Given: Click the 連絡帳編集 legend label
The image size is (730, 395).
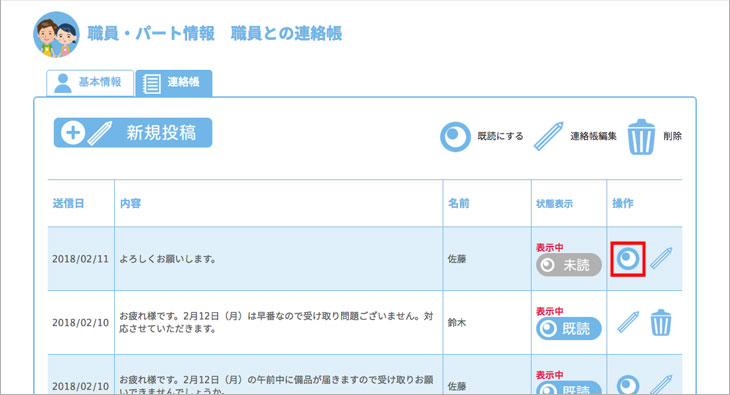Looking at the screenshot, I should coord(593,136).
